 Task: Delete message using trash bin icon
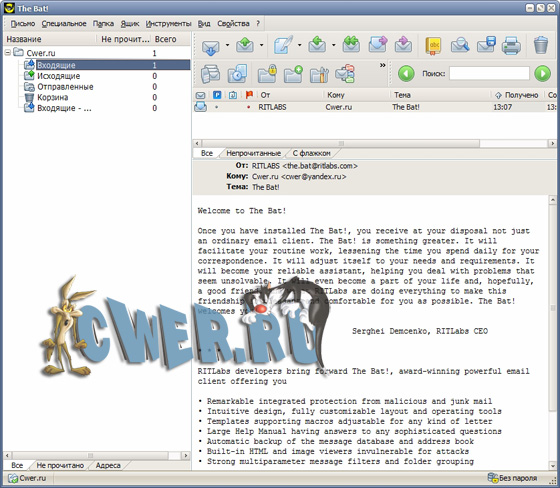point(541,45)
